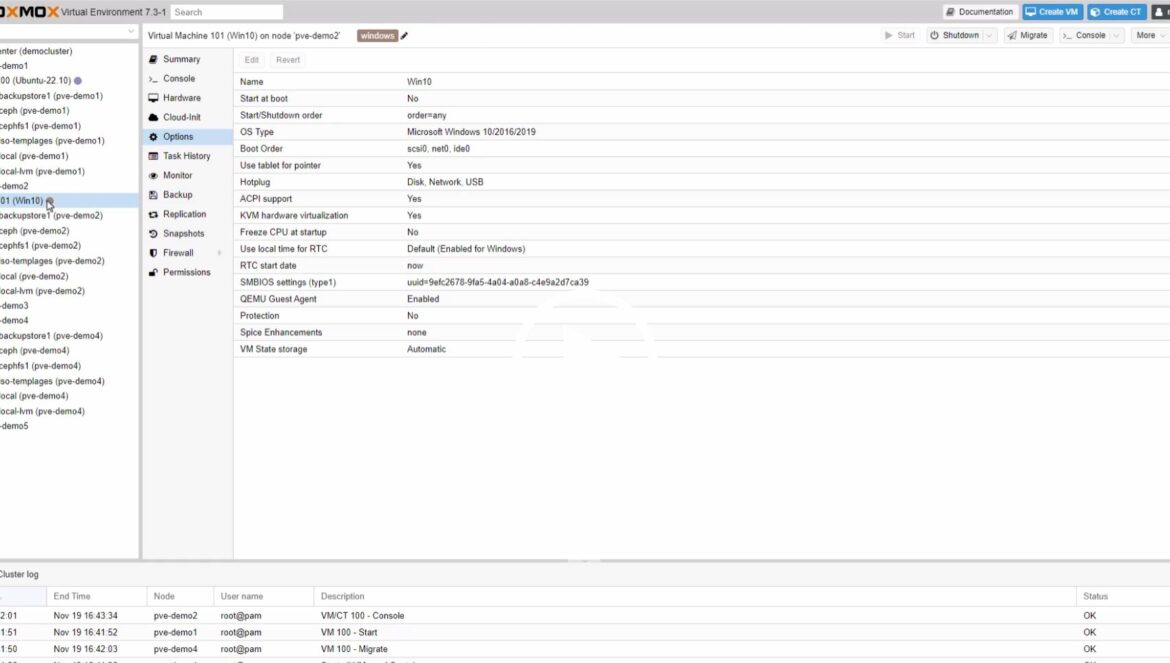This screenshot has width=1170, height=663.
Task: Select the SMBIOS settings row
Action: click(701, 283)
